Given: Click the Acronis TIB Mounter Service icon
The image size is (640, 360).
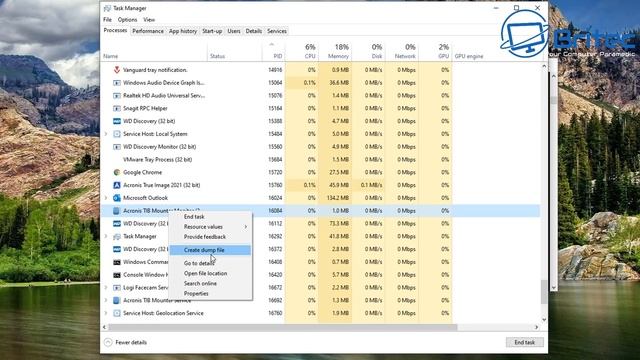Looking at the screenshot, I should [117, 300].
